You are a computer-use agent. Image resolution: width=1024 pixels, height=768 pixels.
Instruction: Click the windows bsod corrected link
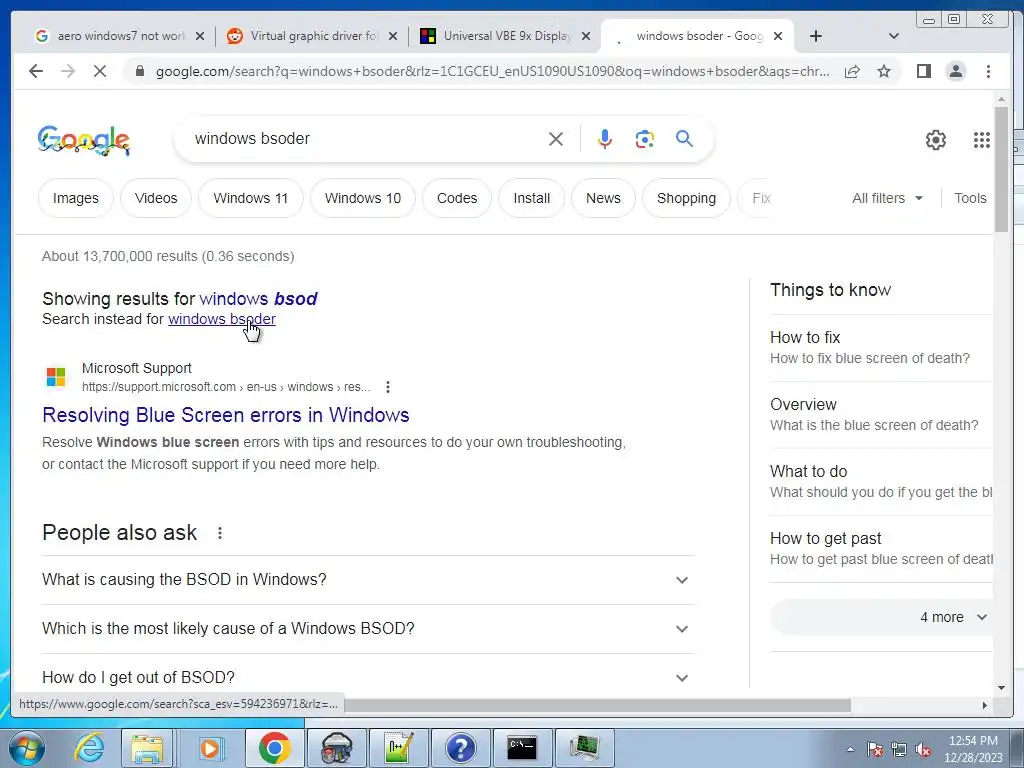click(258, 298)
